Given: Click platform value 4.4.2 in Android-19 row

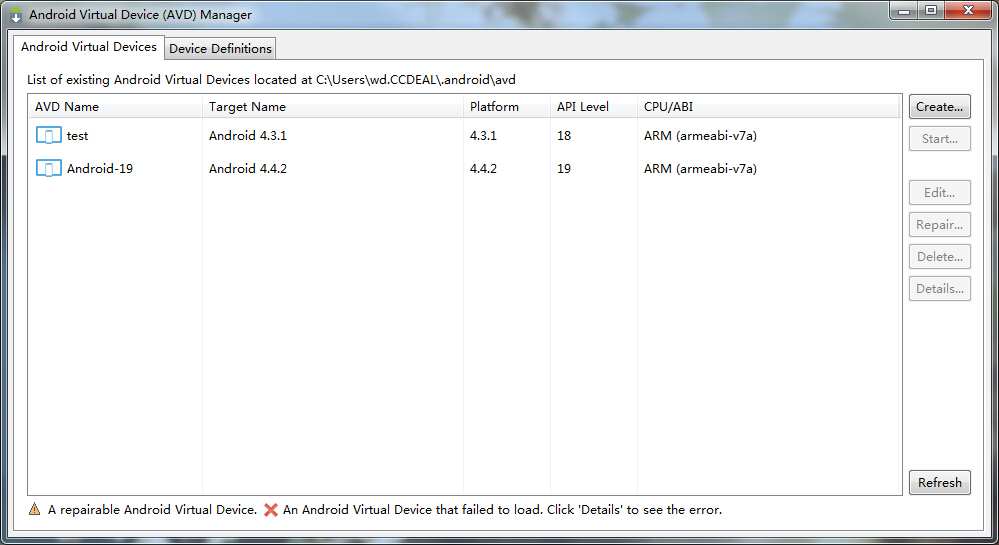Looking at the screenshot, I should click(483, 169).
